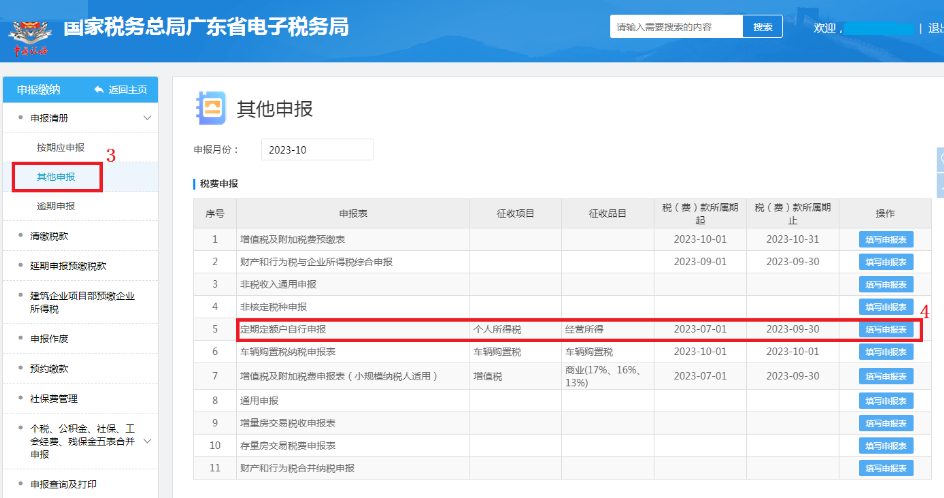This screenshot has height=498, width=944.
Task: Click the 增值税及附加税费预缴表 row text
Action: [293, 240]
